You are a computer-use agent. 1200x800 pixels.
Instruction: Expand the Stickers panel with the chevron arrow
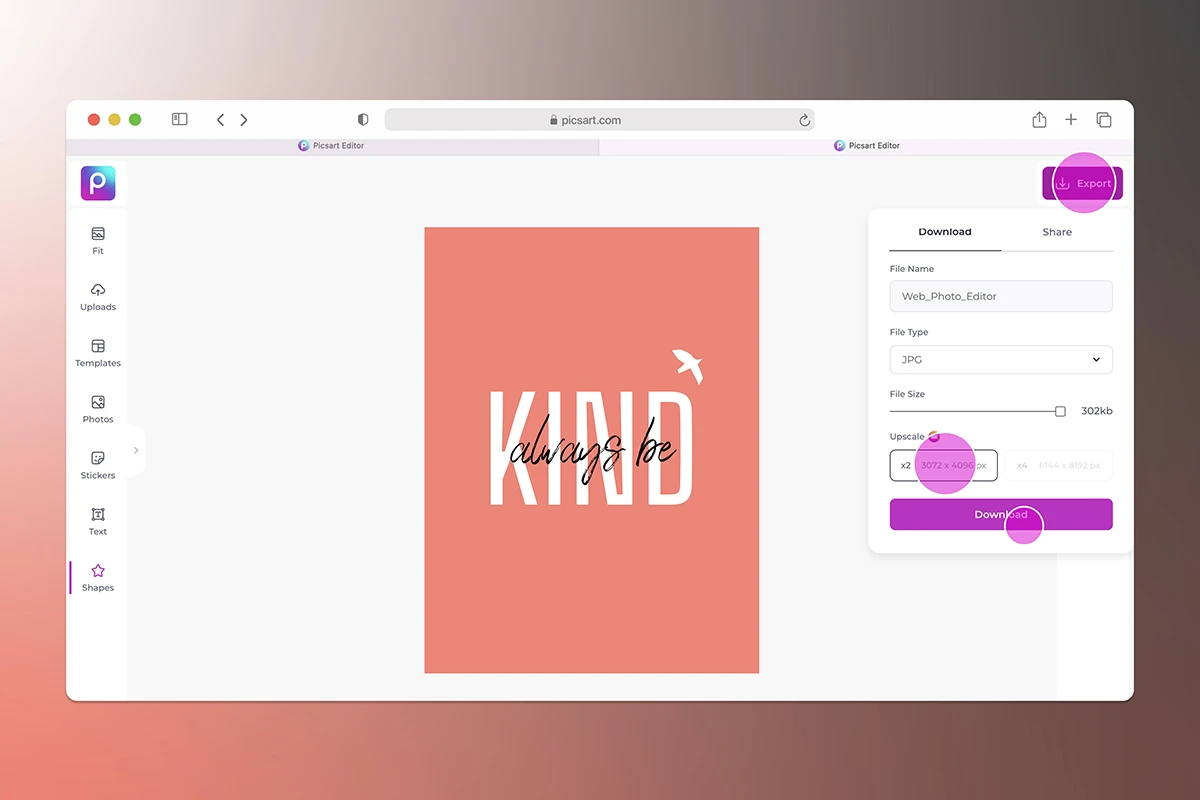pos(136,451)
